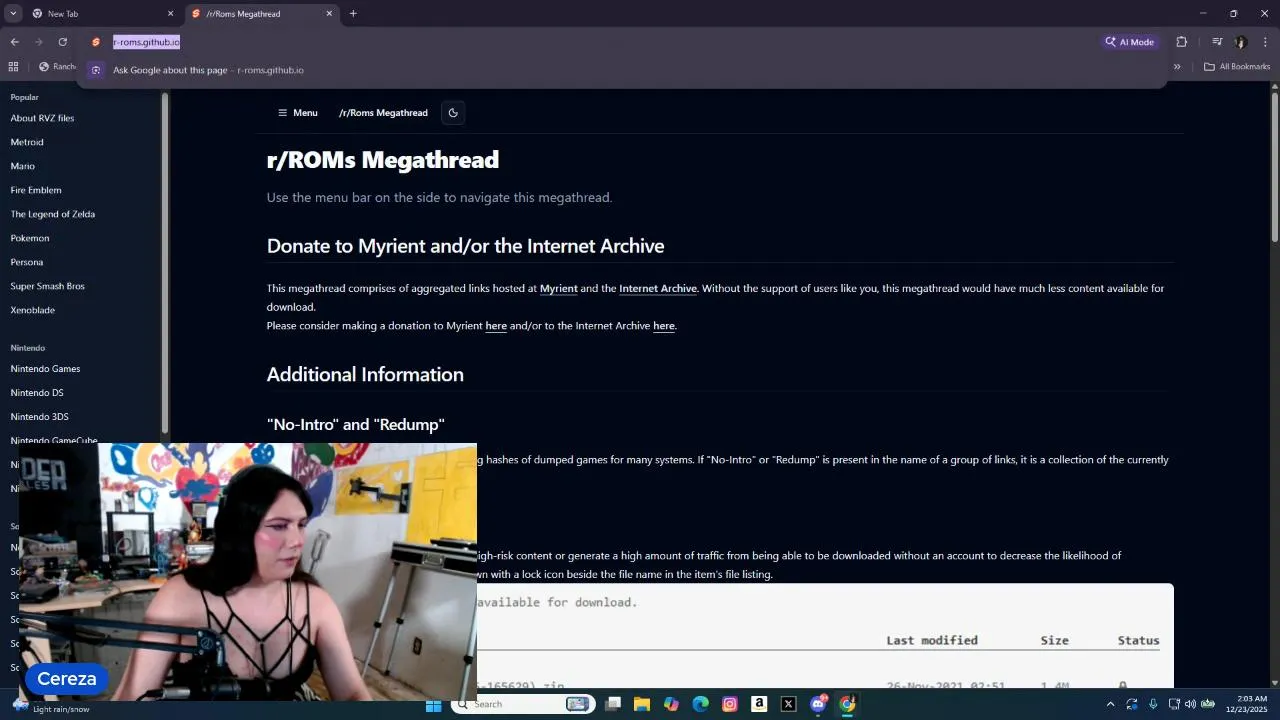Click the Internet Archive donation 'here' link
Image resolution: width=1280 pixels, height=720 pixels.
(x=664, y=326)
